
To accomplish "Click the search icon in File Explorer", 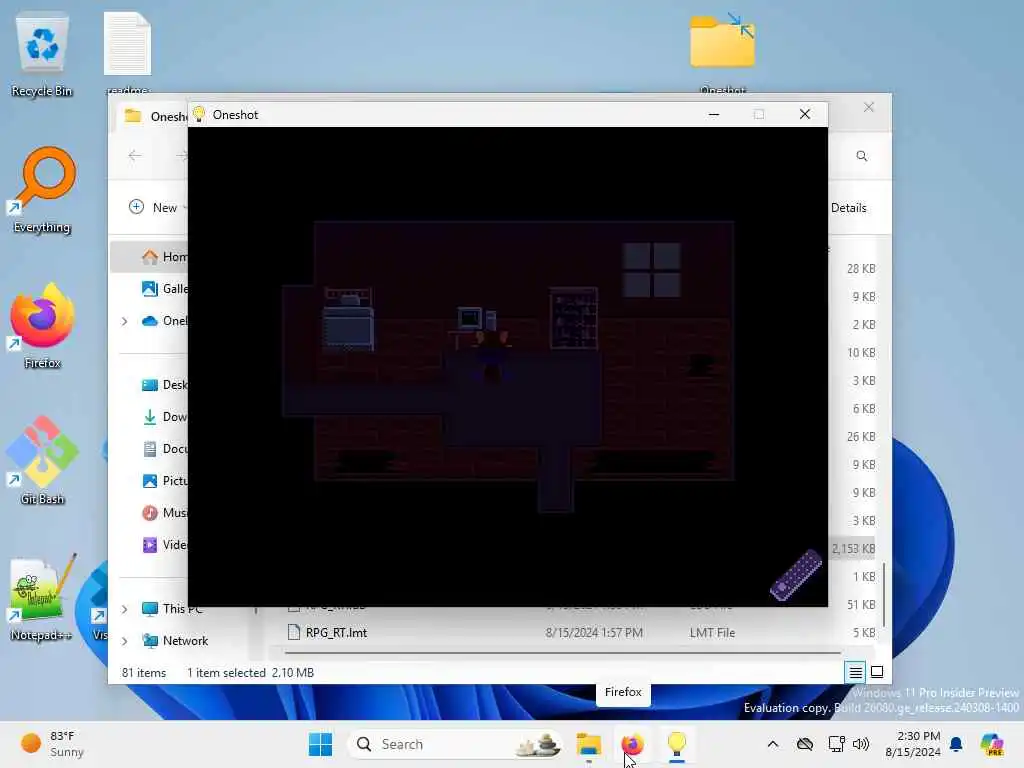I will (861, 156).
